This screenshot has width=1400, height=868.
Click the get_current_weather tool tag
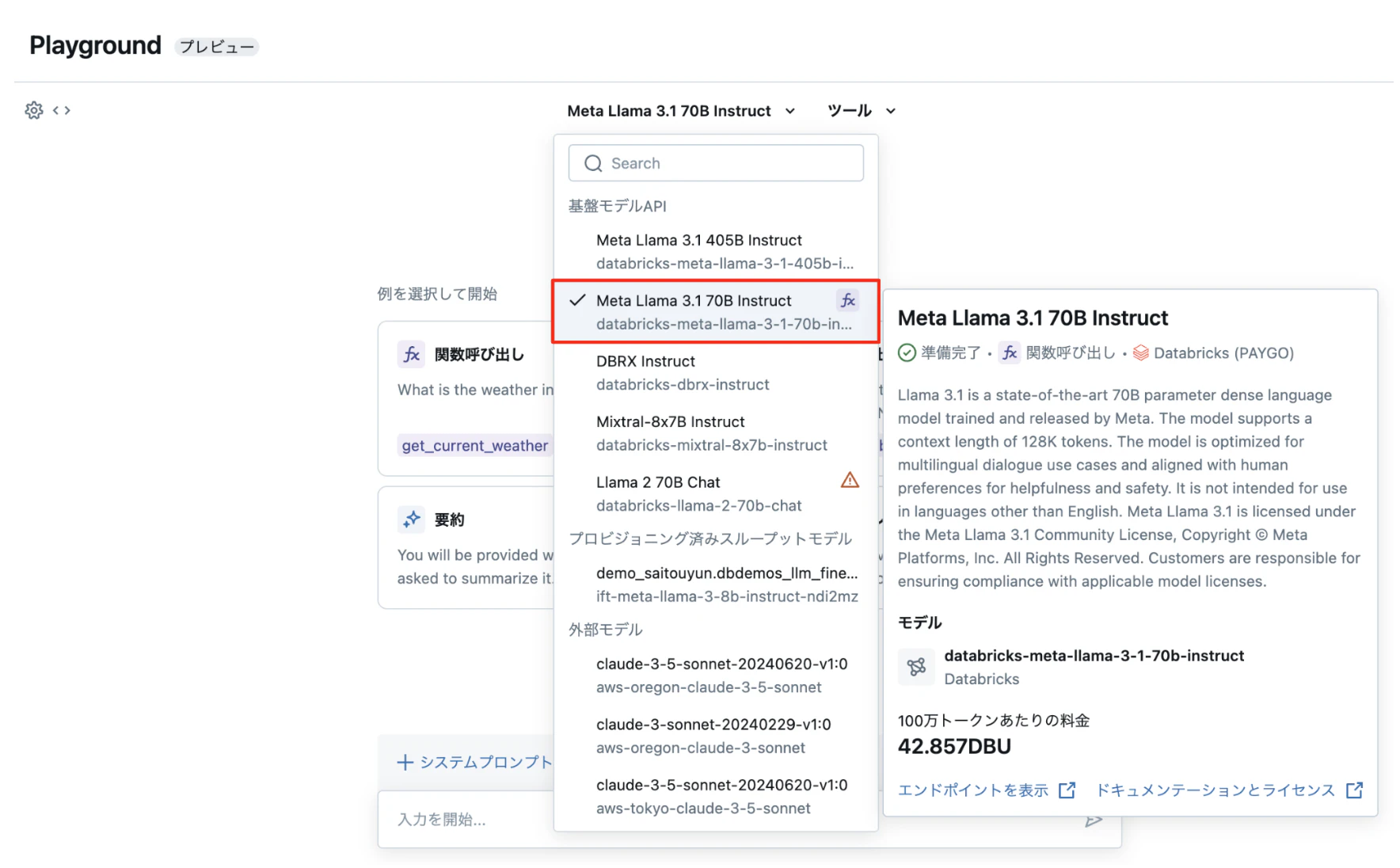474,446
